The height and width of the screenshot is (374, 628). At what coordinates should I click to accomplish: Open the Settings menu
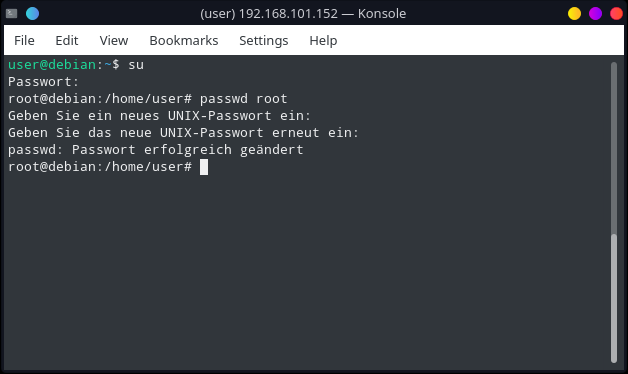(264, 40)
